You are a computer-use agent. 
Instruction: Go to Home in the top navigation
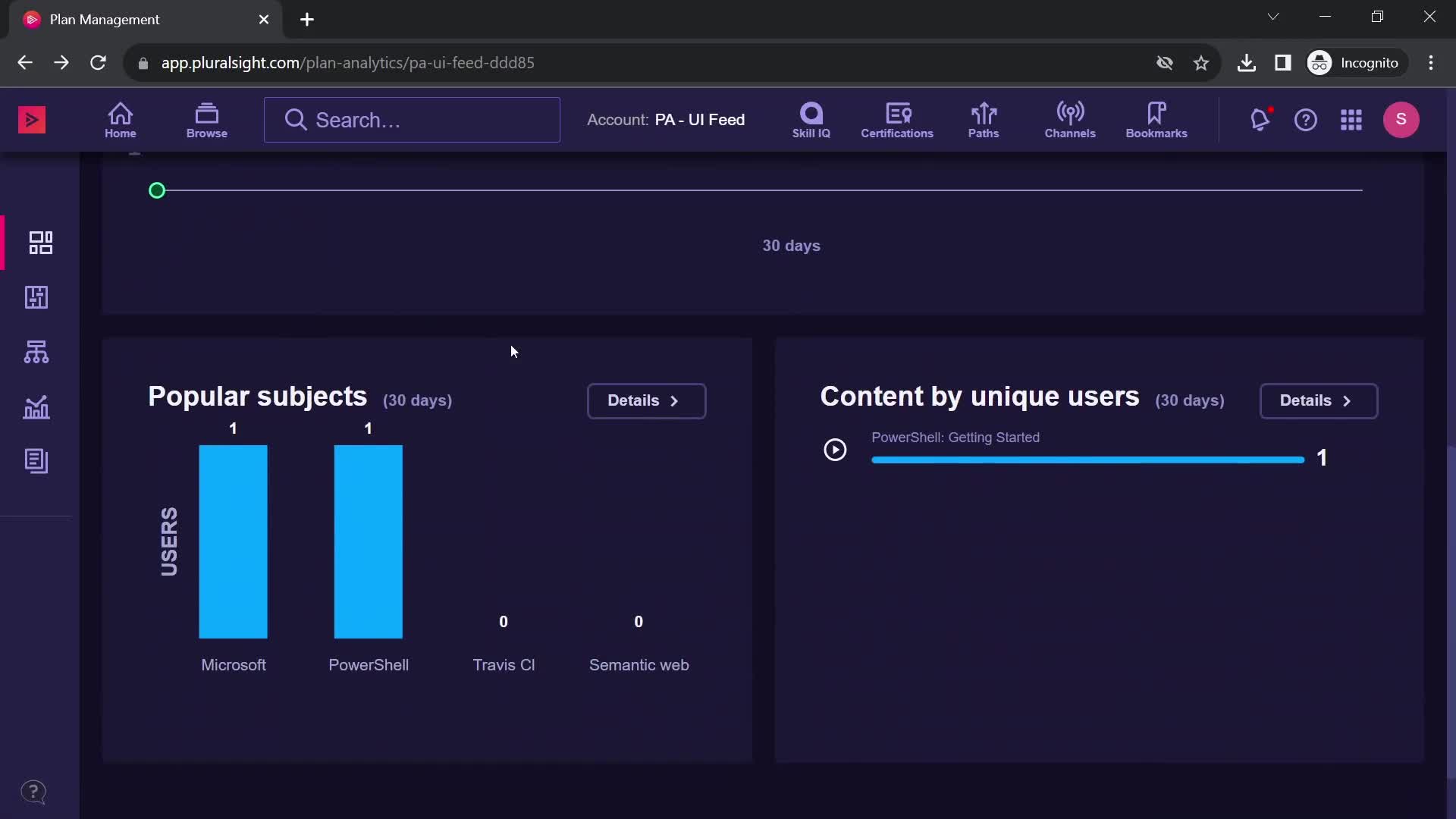[x=120, y=120]
